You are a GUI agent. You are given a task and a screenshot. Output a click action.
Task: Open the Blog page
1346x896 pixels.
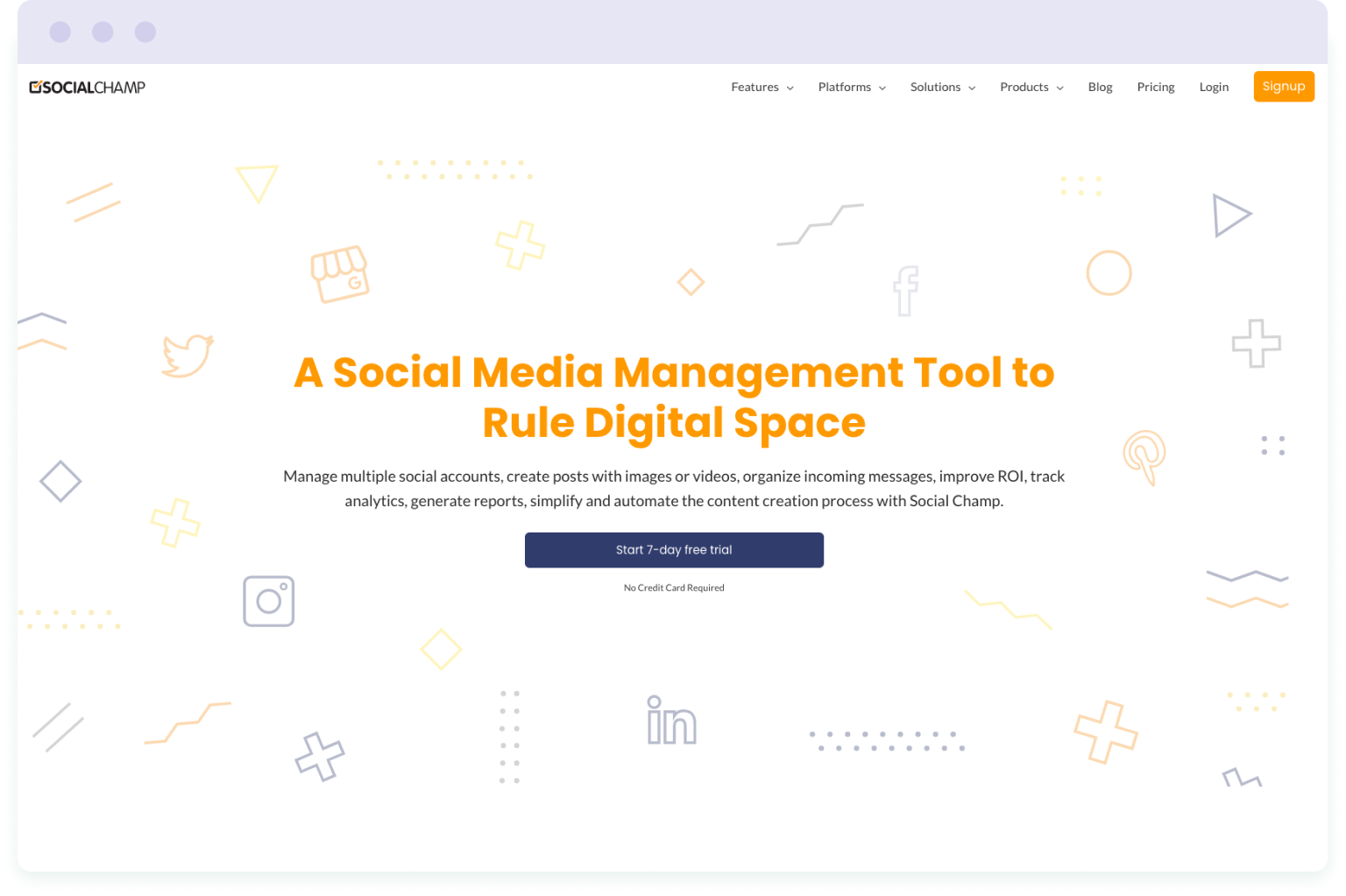pyautogui.click(x=1100, y=87)
